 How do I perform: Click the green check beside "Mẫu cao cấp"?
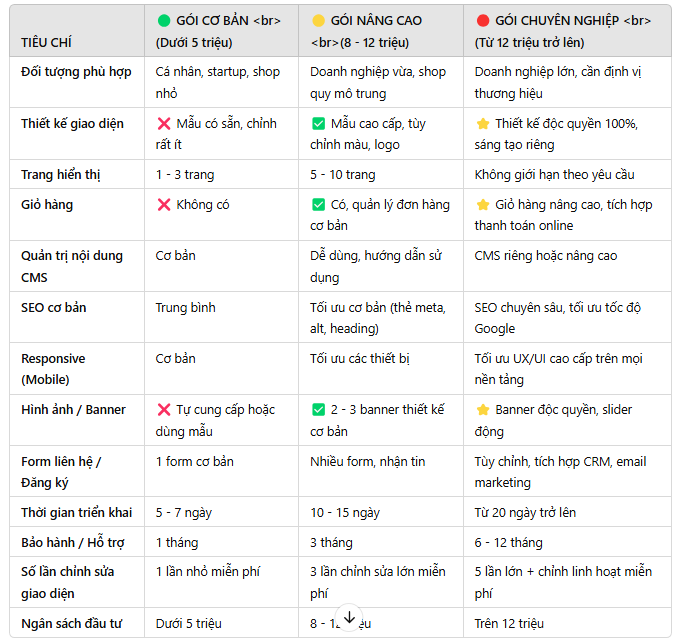pos(318,124)
